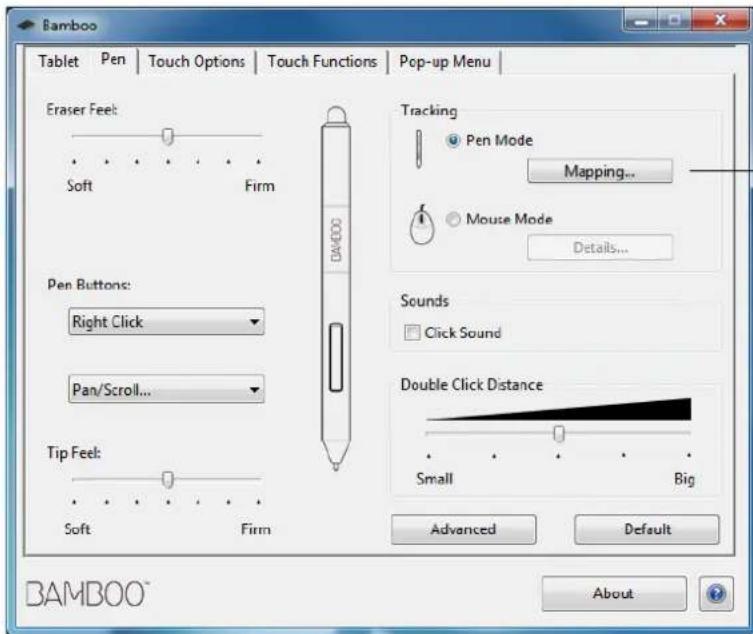Screen dimensions: 753x634
Task: Select the Mouse Mode radio button
Action: point(453,219)
